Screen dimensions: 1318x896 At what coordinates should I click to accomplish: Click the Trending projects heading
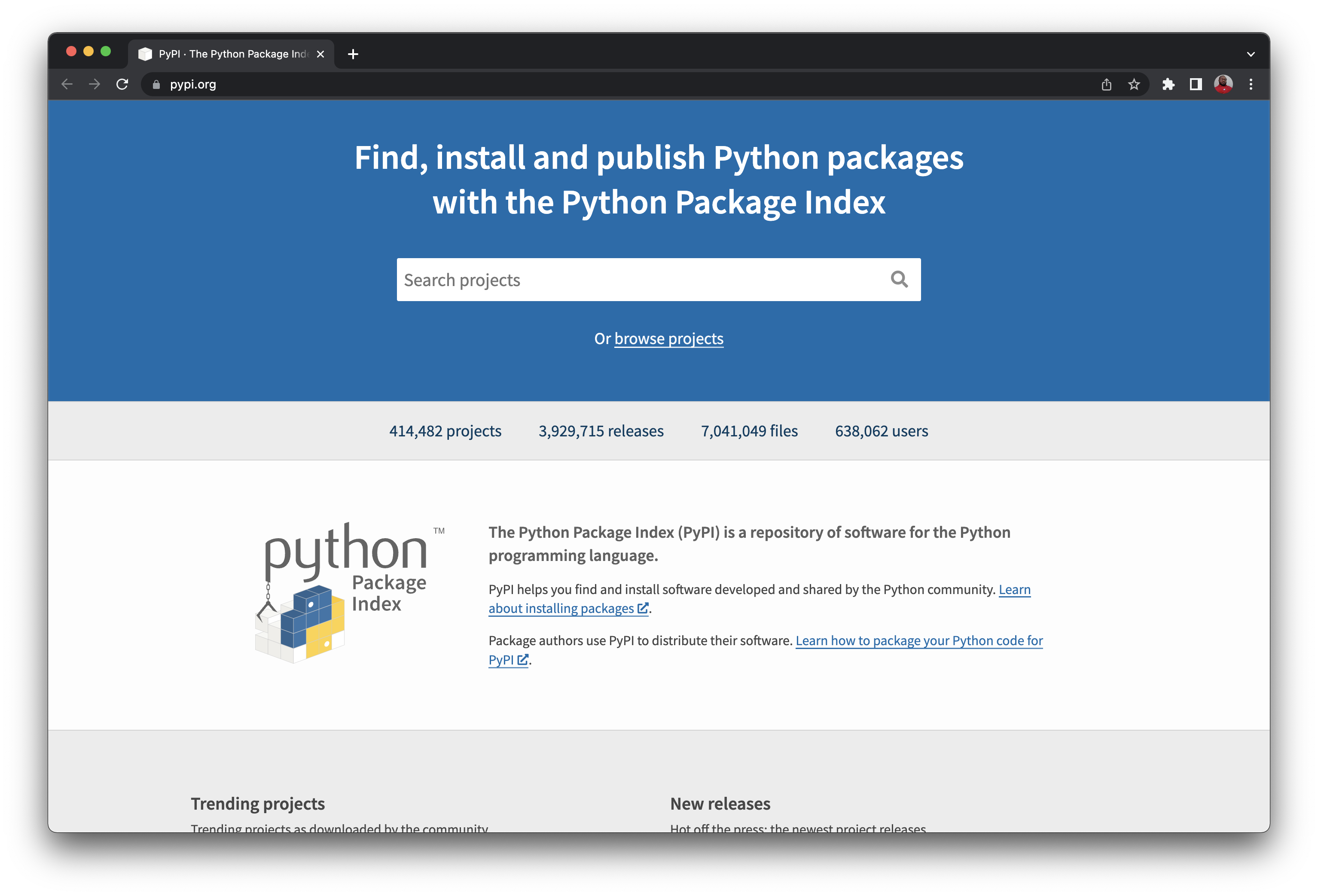tap(257, 804)
